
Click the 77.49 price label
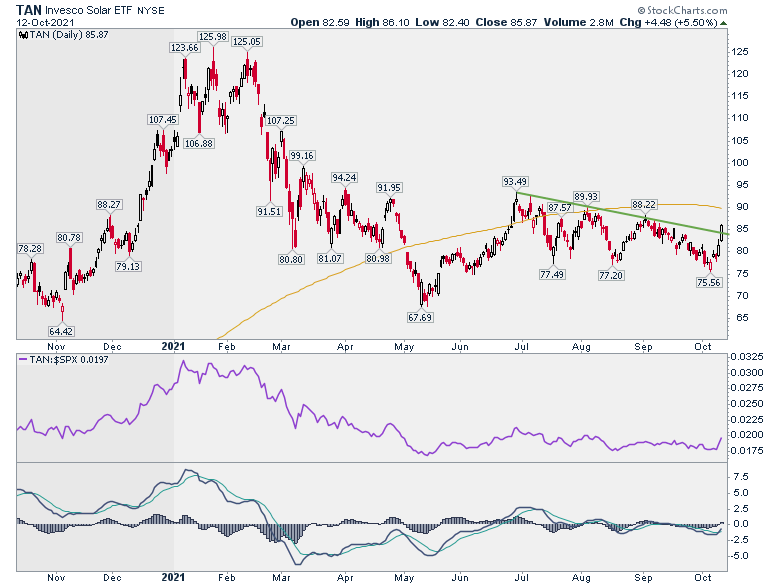coord(552,274)
